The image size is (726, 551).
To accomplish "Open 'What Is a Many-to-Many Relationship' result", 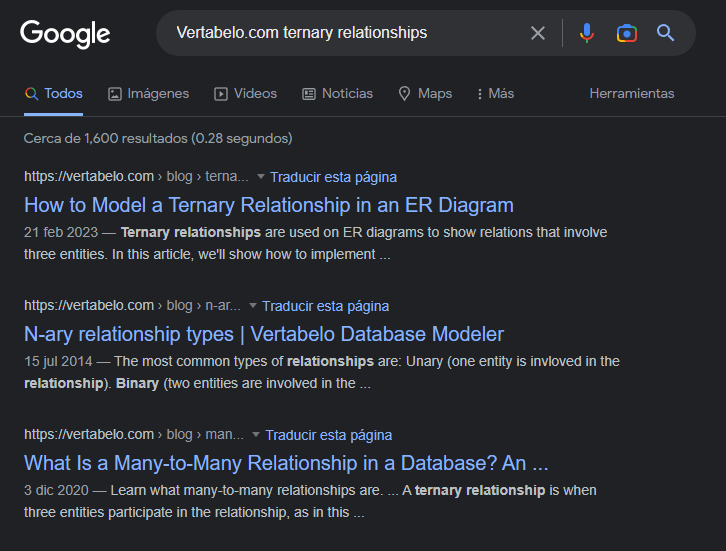I will click(286, 463).
